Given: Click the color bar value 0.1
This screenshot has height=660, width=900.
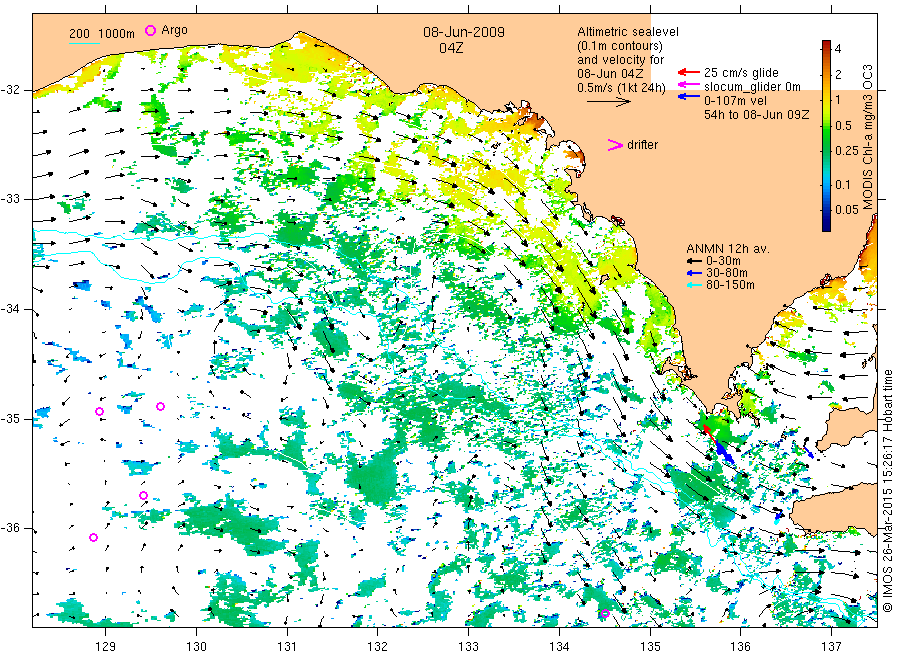Looking at the screenshot, I should tap(843, 184).
